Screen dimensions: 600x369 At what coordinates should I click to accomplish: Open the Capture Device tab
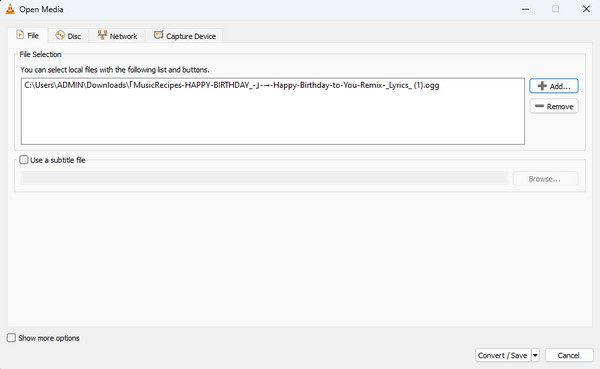click(185, 36)
